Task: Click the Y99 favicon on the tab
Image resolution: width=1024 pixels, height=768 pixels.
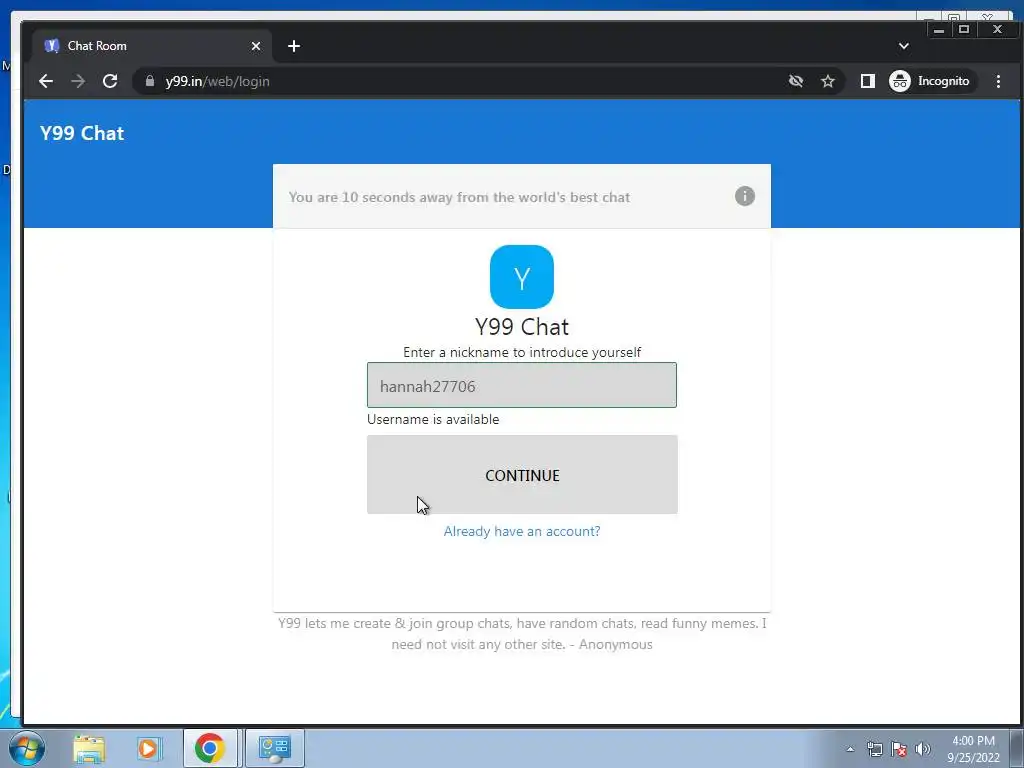Action: point(52,46)
